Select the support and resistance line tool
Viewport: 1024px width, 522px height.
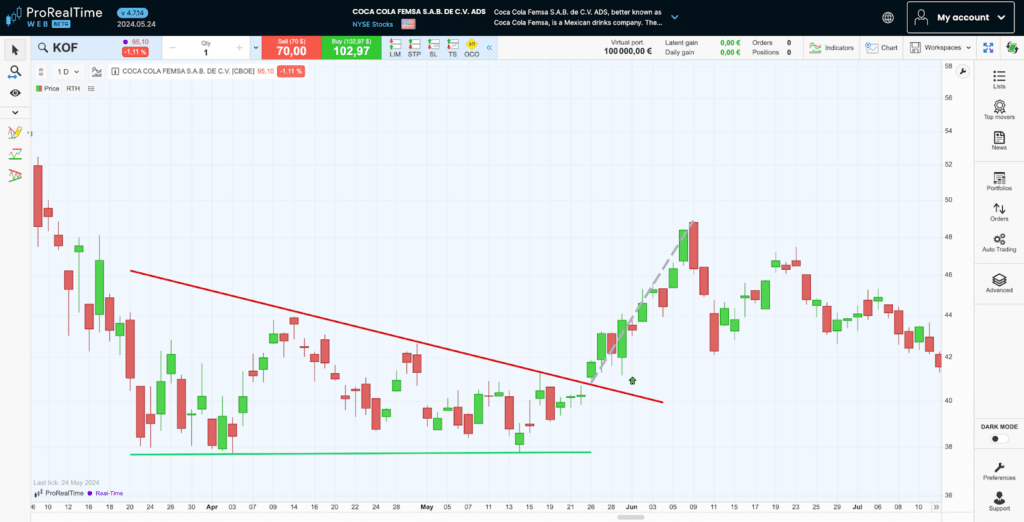coord(15,154)
